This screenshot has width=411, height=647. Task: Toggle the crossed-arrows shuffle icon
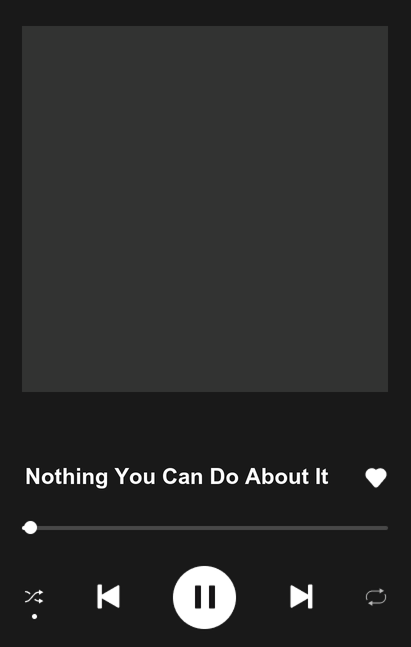pos(34,597)
